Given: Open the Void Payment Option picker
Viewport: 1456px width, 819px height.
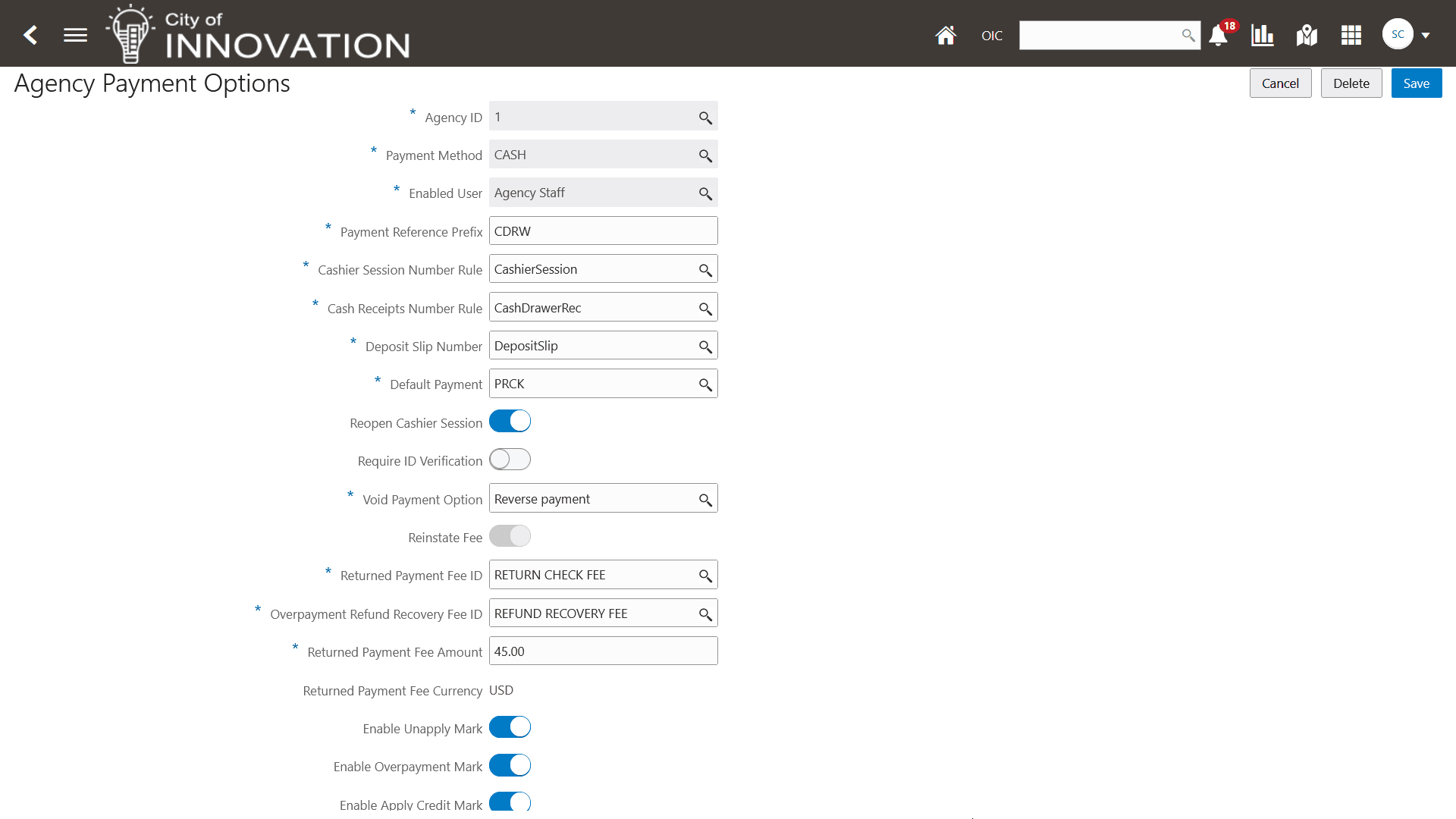Looking at the screenshot, I should (x=704, y=497).
